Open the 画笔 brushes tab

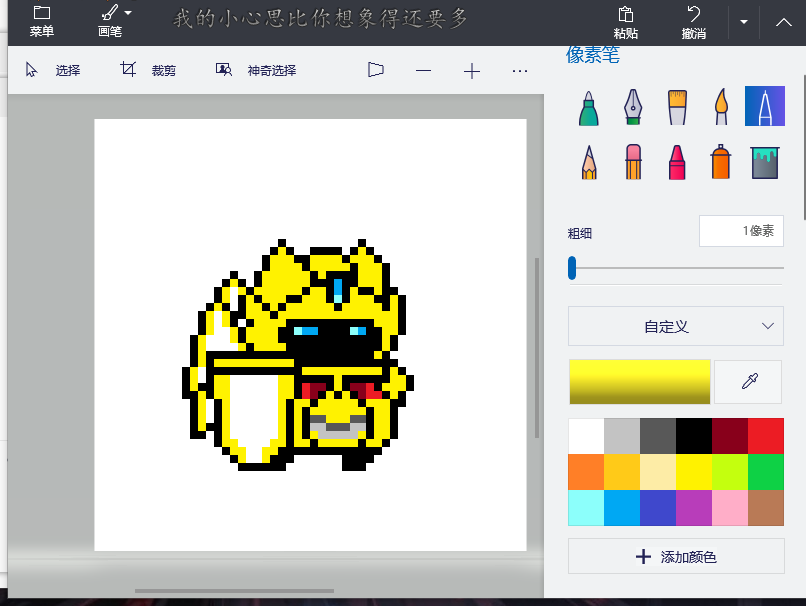pos(109,22)
